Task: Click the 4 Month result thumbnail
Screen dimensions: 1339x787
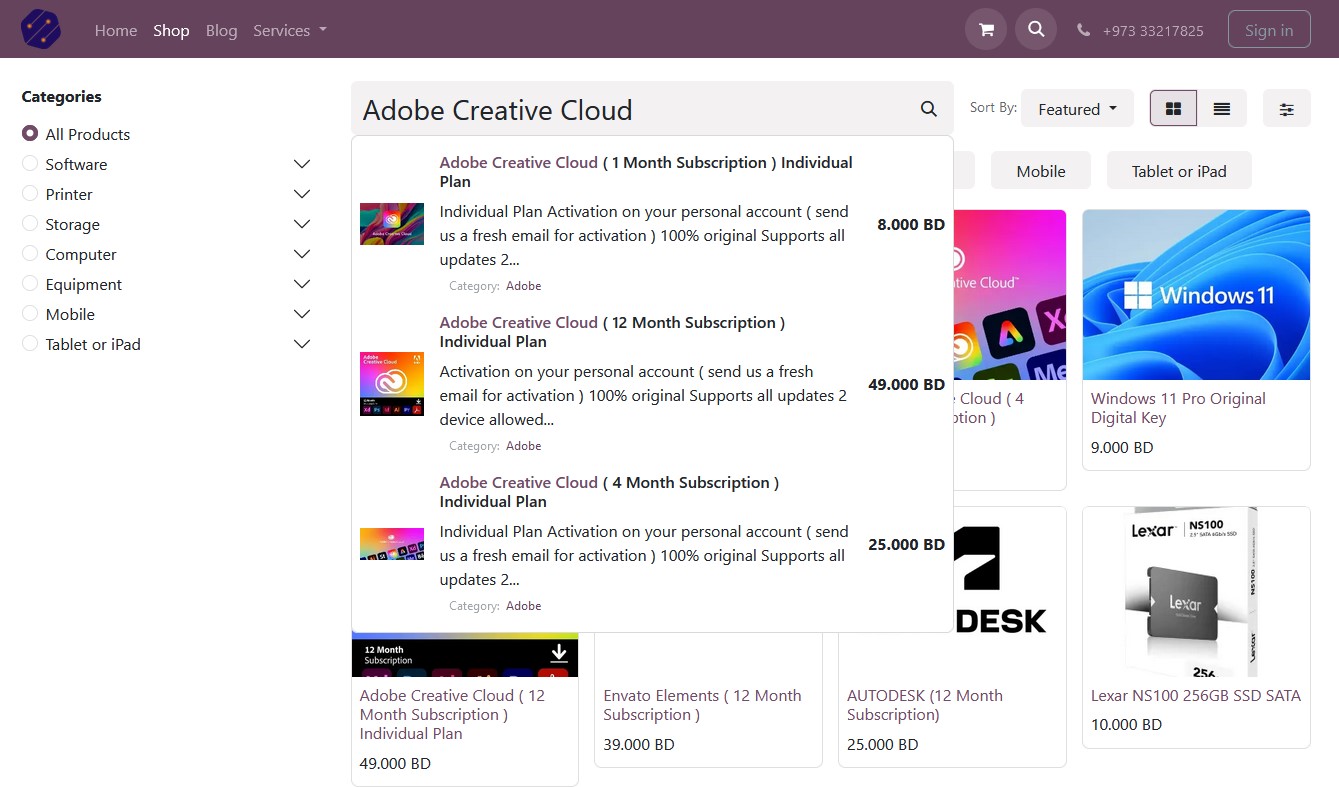Action: [x=392, y=544]
